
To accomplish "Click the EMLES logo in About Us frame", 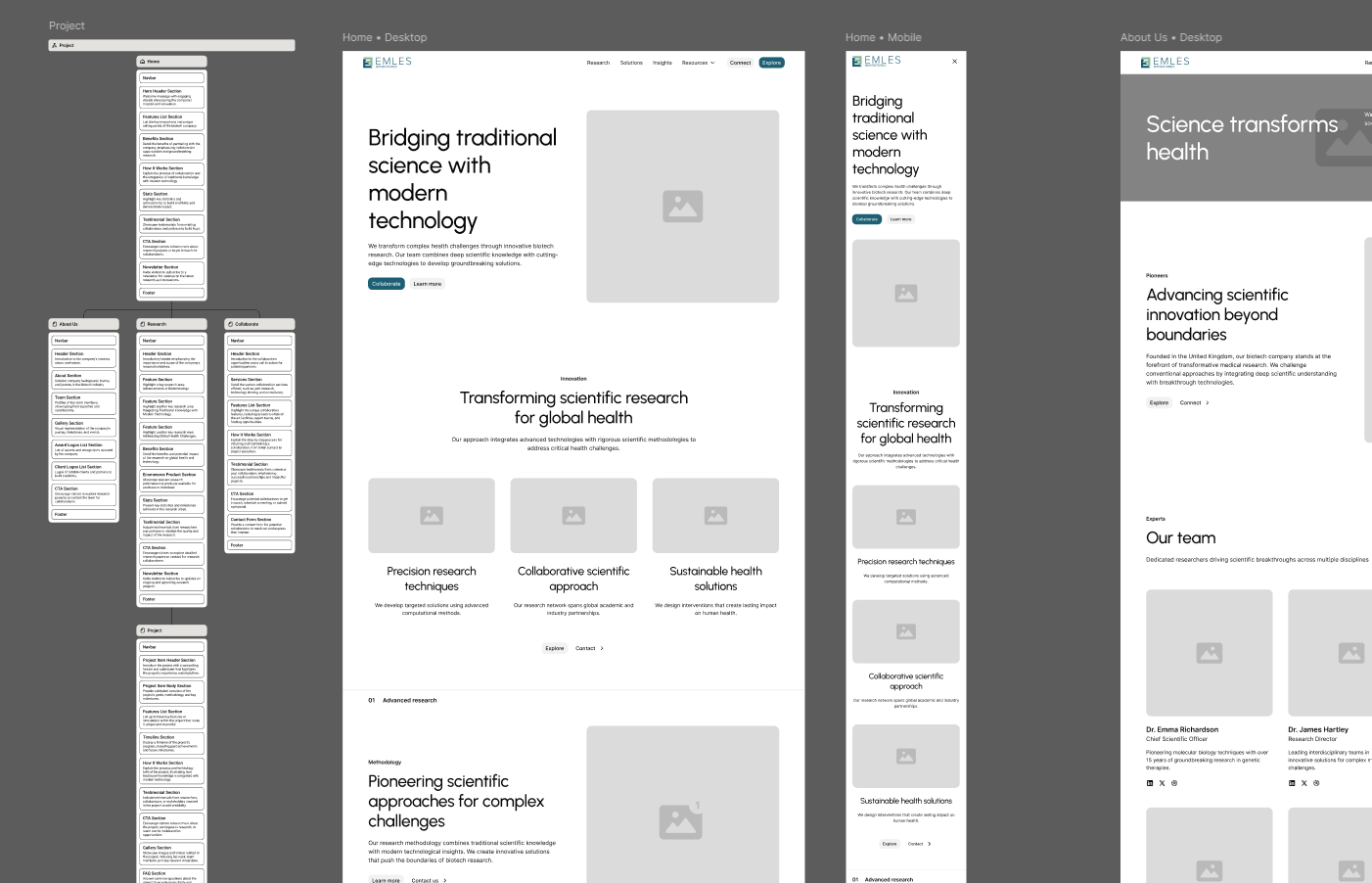I will (x=1166, y=62).
